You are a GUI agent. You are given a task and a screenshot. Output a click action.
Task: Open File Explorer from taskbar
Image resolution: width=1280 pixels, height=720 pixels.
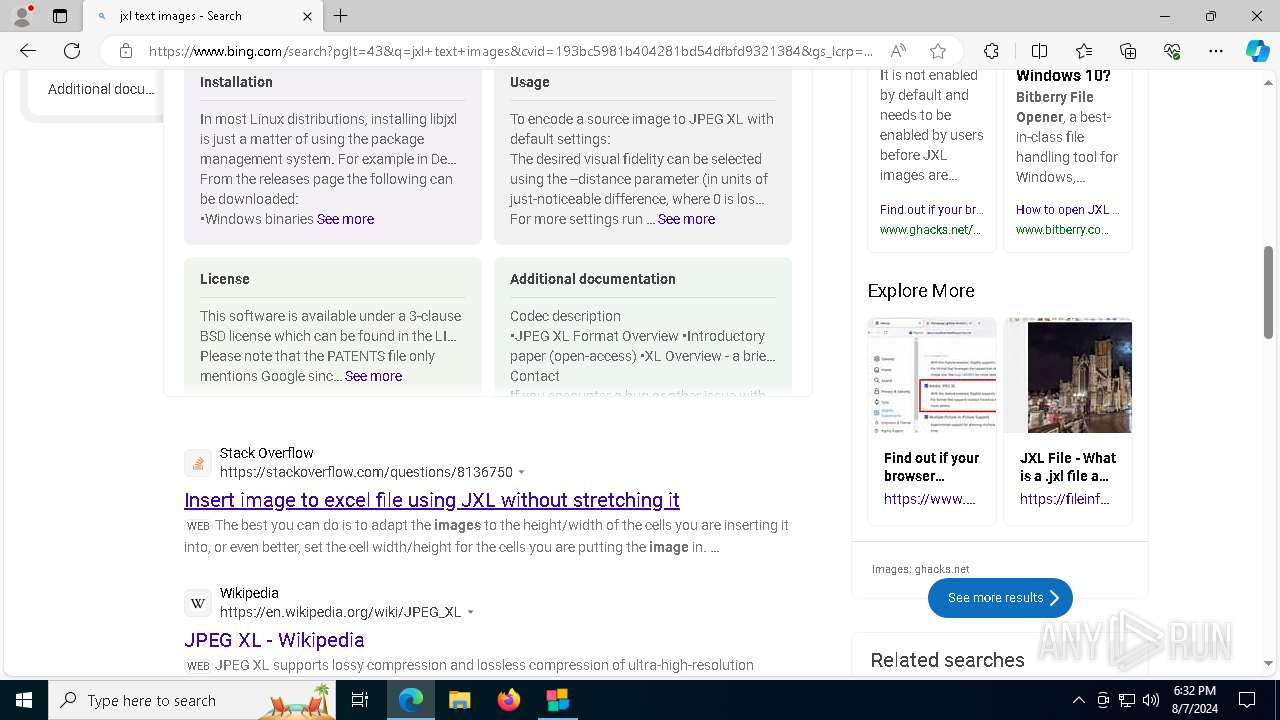pyautogui.click(x=460, y=700)
